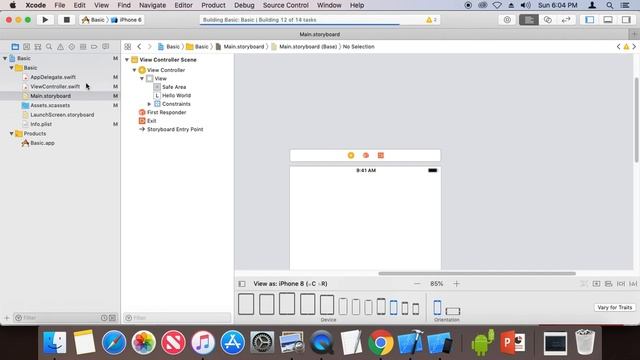Open the related items grid menu

point(128,47)
